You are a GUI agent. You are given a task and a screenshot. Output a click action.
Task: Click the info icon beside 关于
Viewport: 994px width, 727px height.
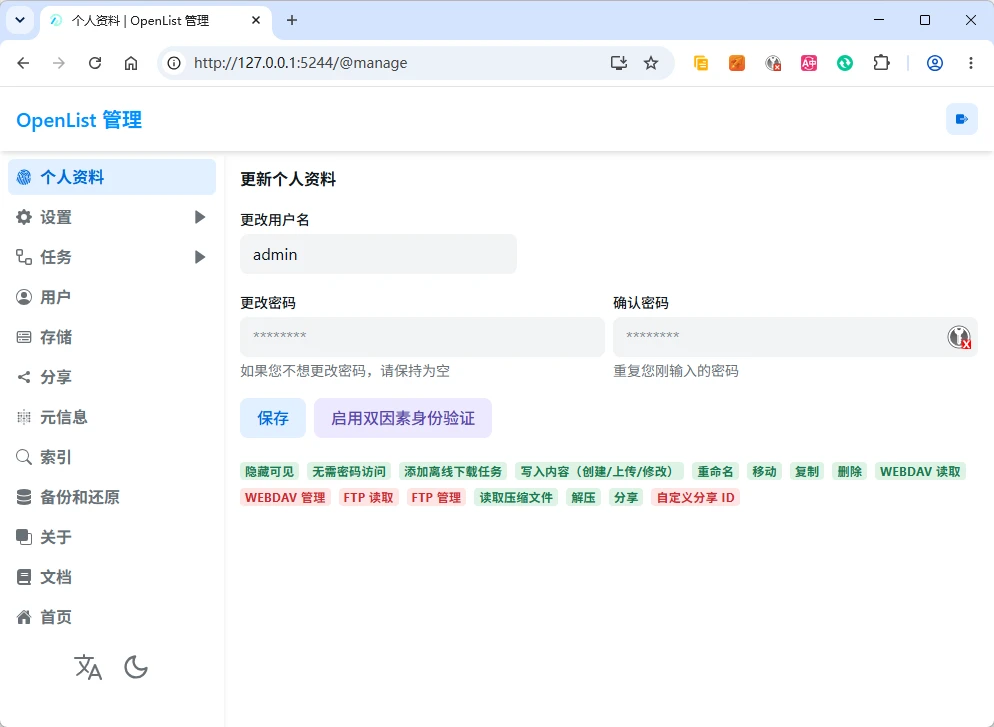[24, 537]
